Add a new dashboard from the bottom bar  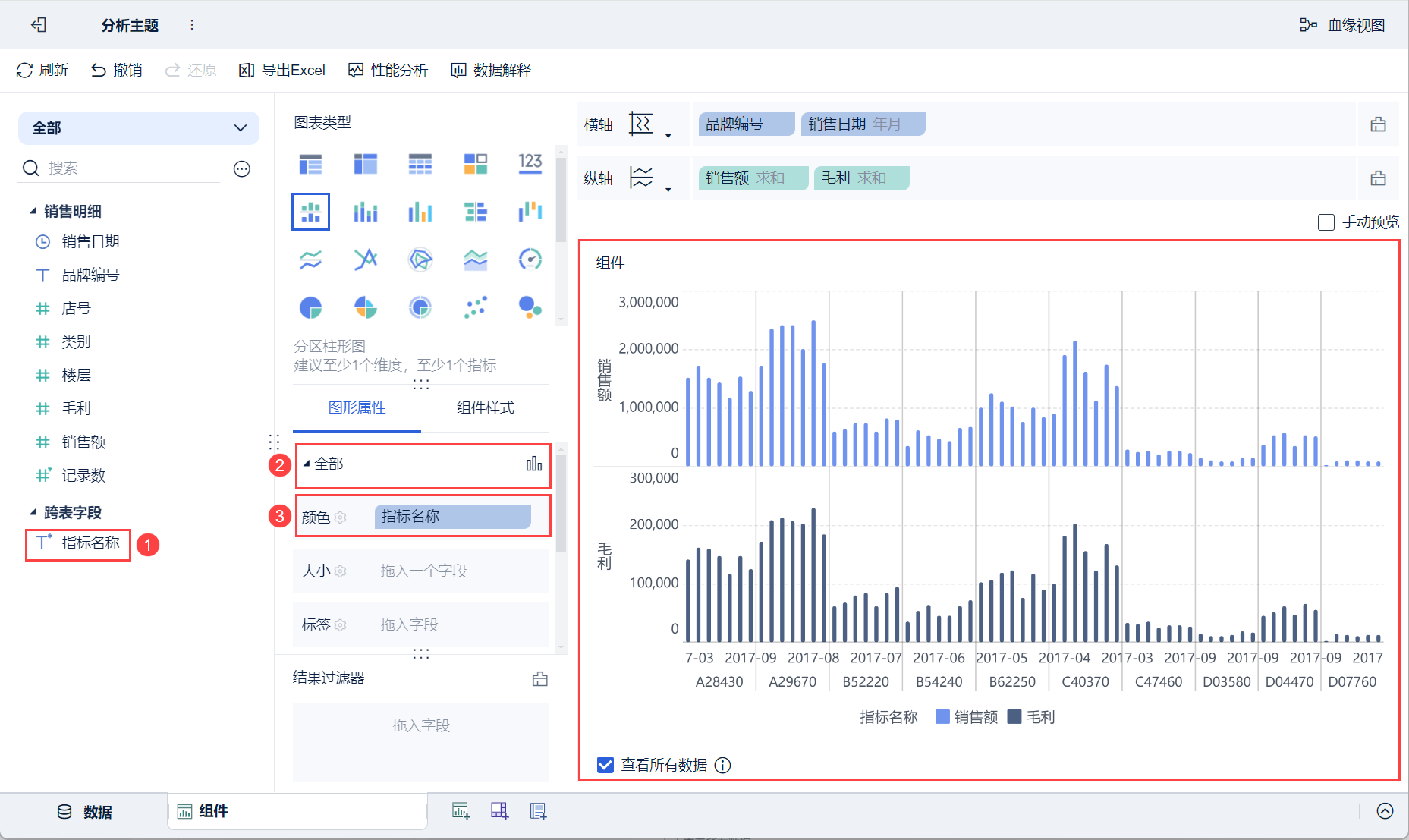tap(499, 811)
